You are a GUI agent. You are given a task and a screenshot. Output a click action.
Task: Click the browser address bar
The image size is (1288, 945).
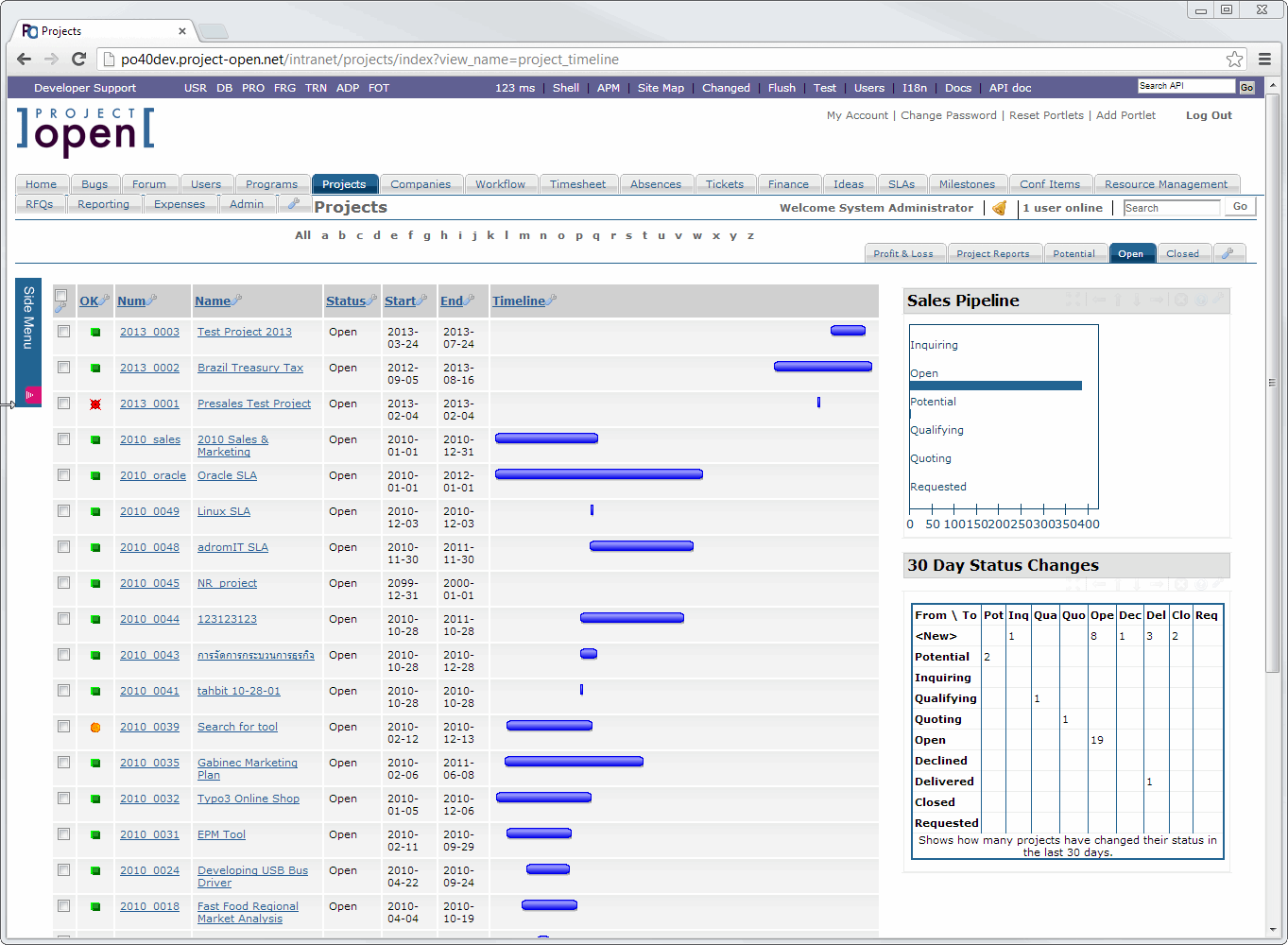[661, 60]
